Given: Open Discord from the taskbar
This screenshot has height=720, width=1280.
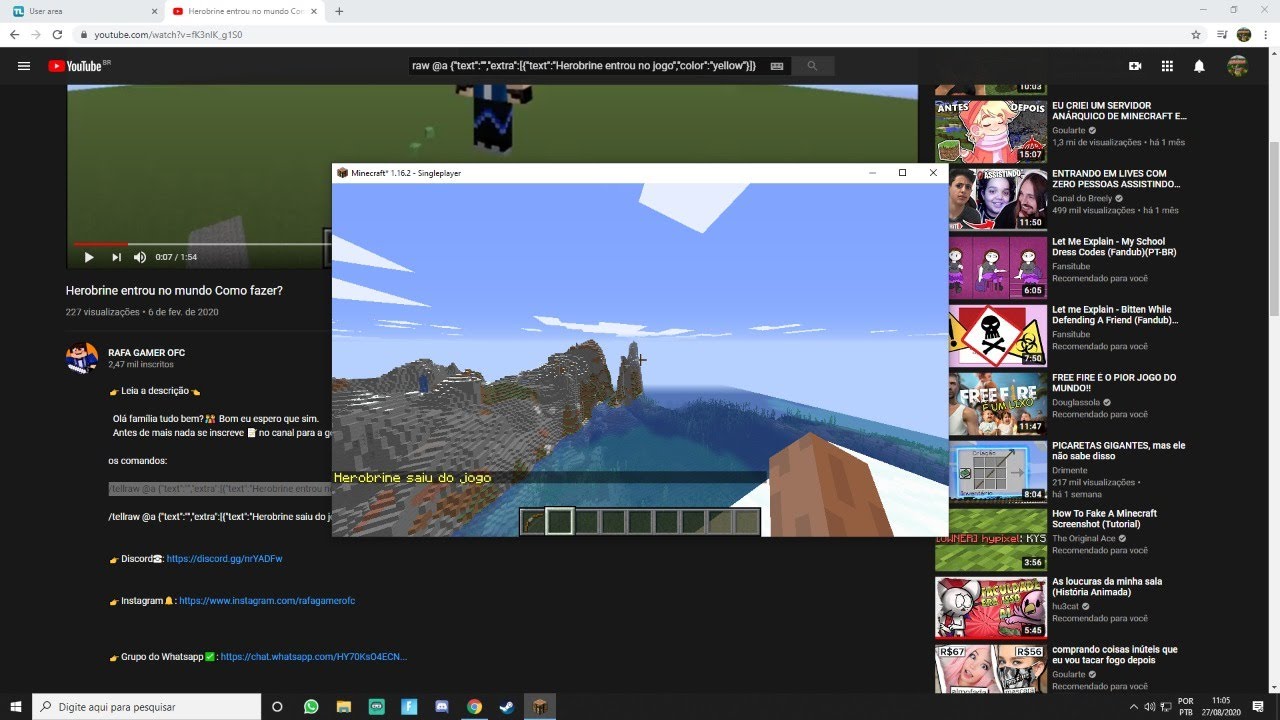Looking at the screenshot, I should pyautogui.click(x=441, y=707).
